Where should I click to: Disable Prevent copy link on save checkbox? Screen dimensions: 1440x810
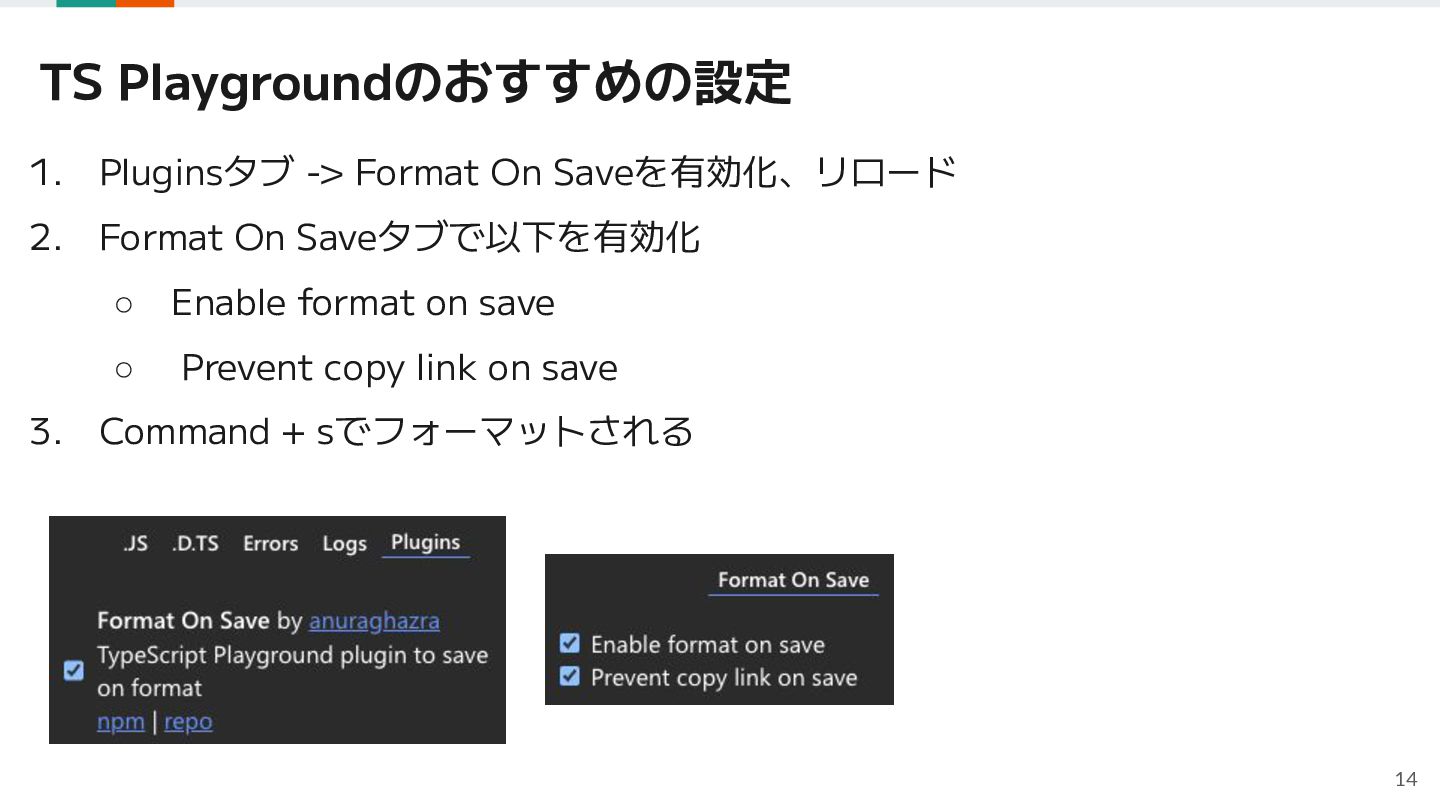pyautogui.click(x=570, y=677)
